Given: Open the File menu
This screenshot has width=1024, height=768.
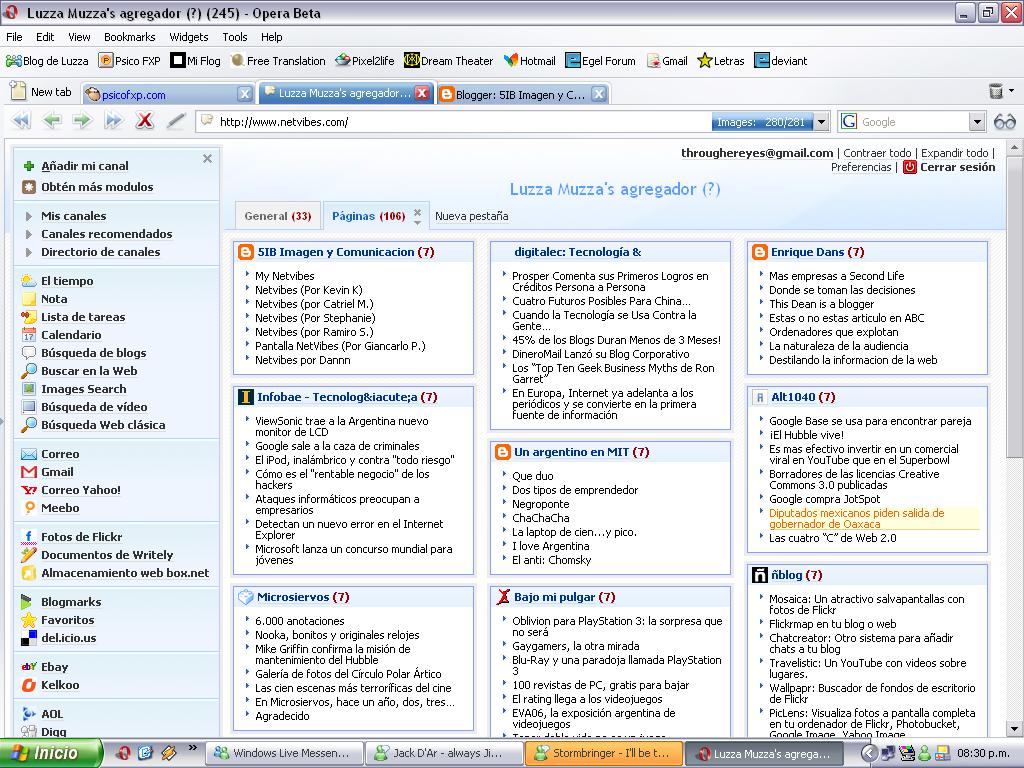Looking at the screenshot, I should point(14,37).
